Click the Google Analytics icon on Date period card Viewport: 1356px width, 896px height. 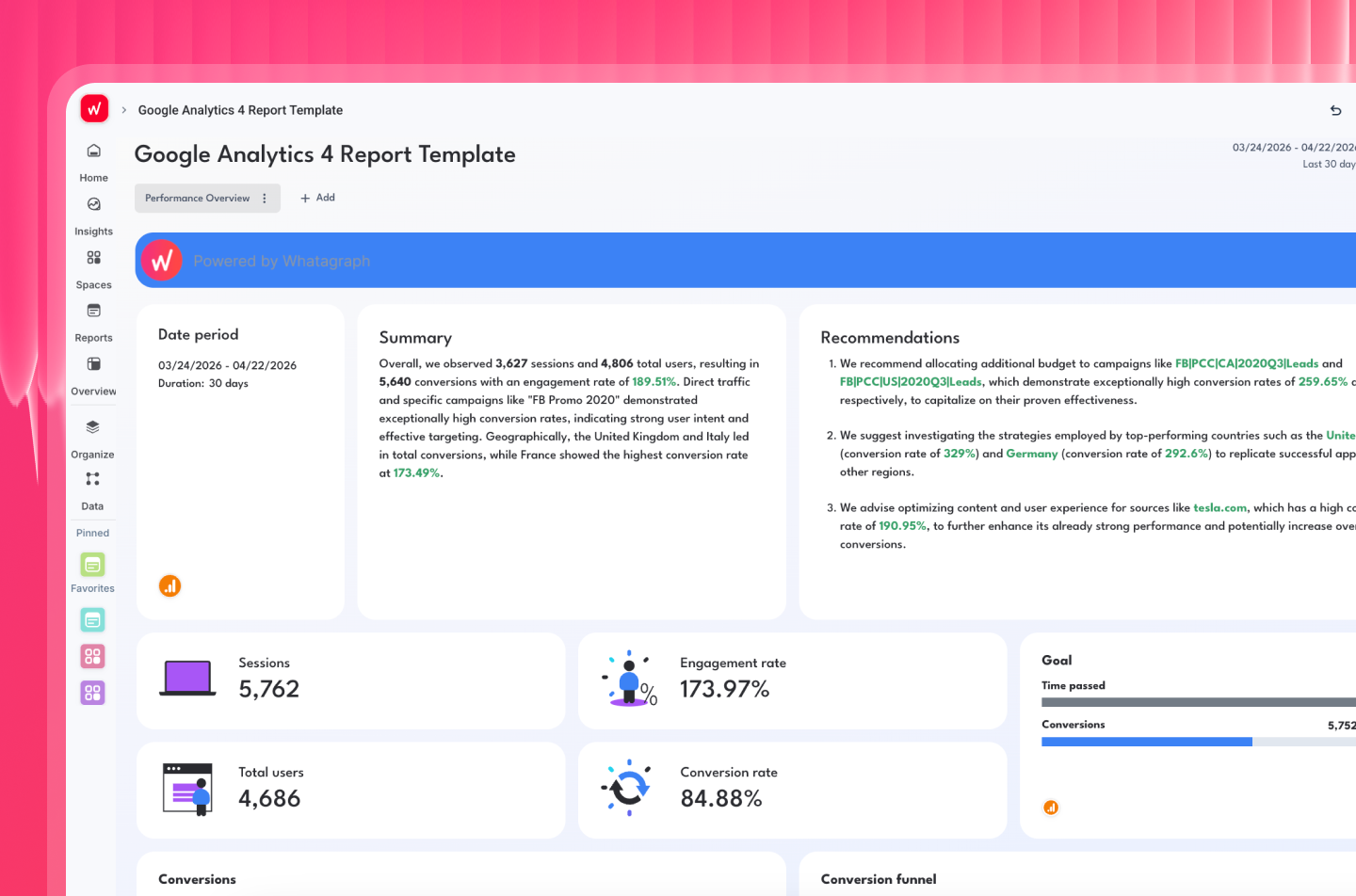(169, 585)
